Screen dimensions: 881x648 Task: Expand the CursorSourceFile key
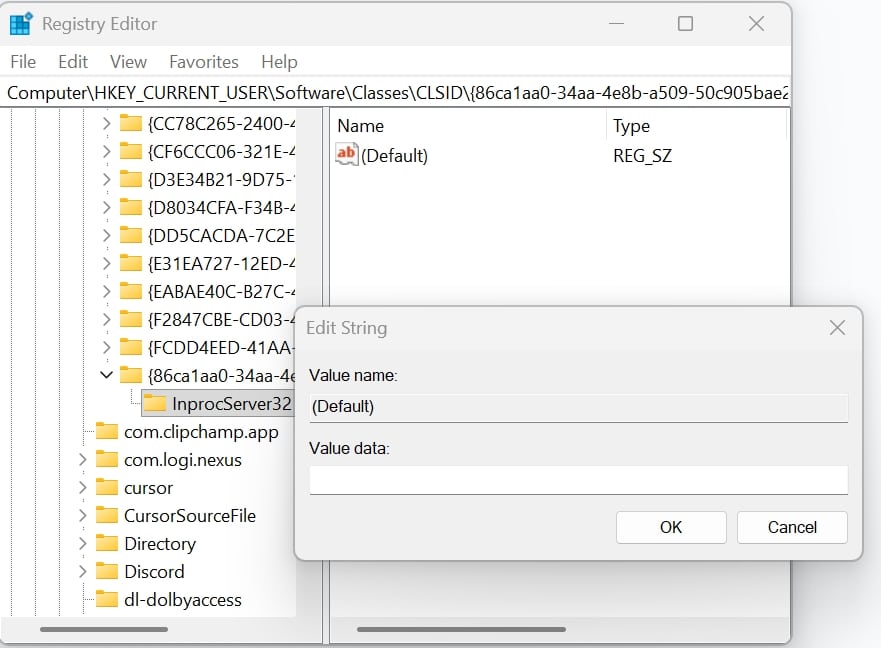click(83, 515)
